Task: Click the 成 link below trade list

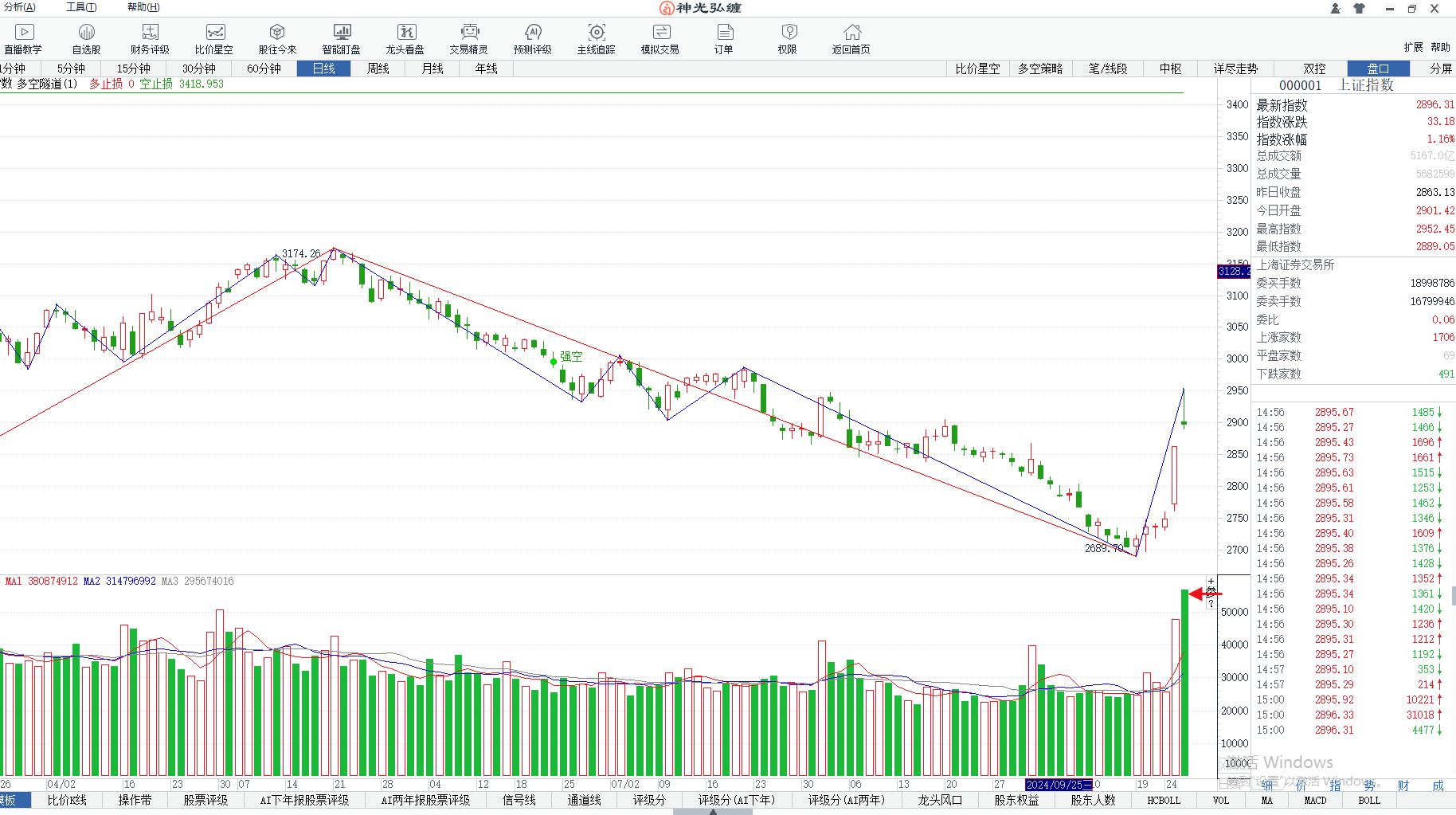Action: (x=1438, y=786)
